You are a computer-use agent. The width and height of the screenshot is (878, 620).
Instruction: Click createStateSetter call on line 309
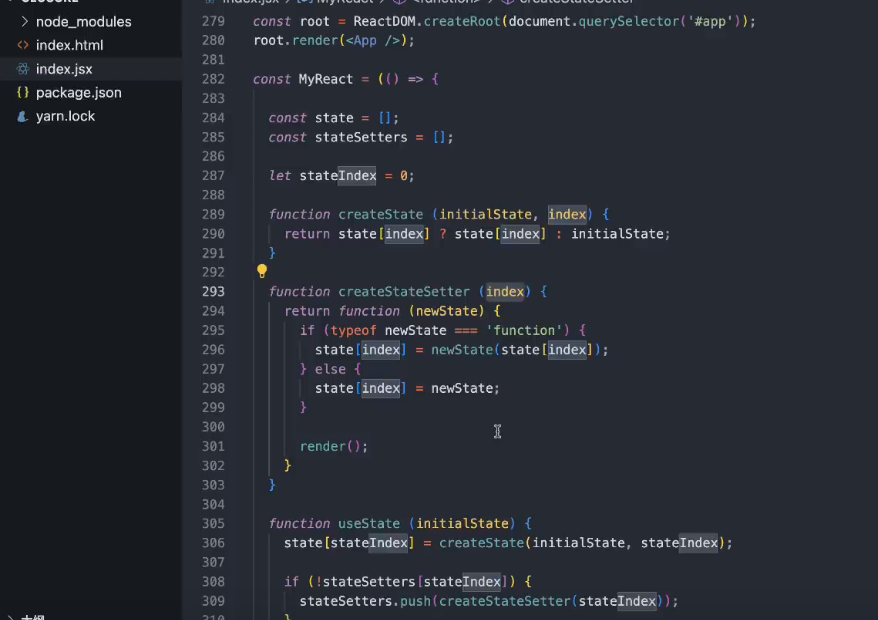click(505, 601)
